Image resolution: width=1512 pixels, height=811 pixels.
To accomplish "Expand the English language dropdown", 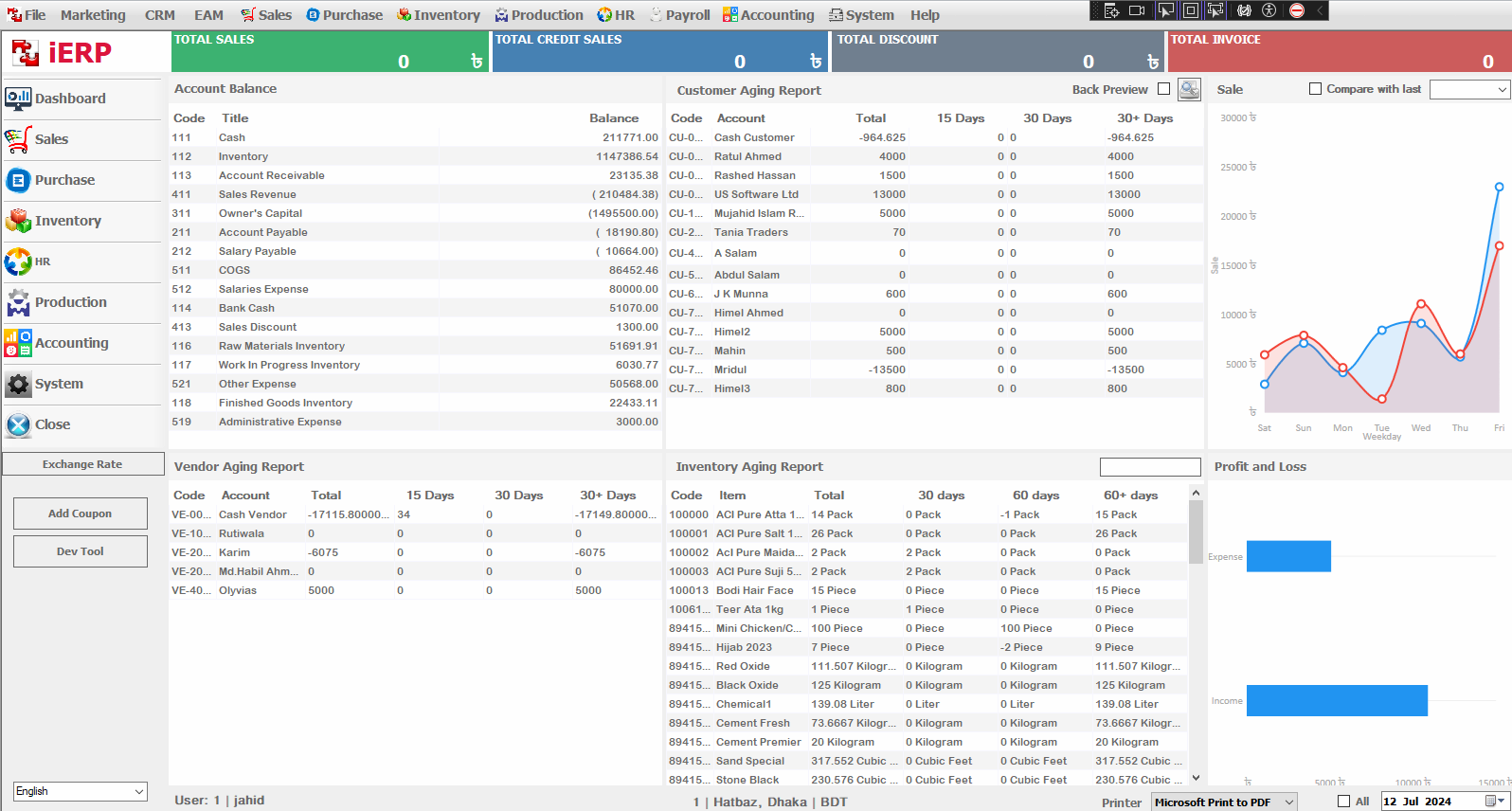I will (x=81, y=791).
